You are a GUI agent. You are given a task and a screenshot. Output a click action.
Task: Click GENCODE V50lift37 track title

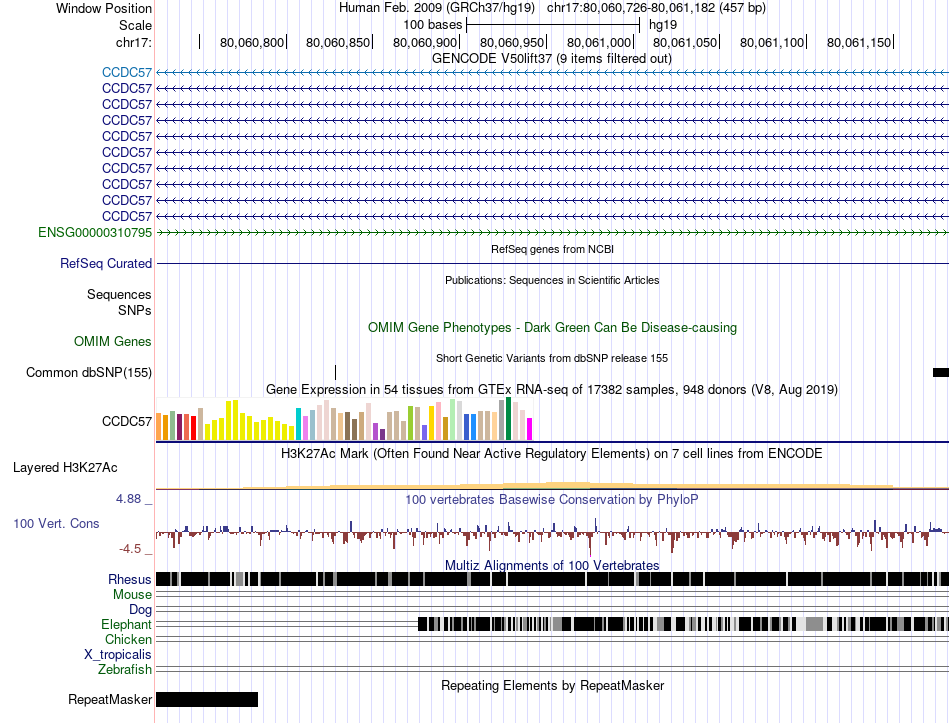click(552, 59)
